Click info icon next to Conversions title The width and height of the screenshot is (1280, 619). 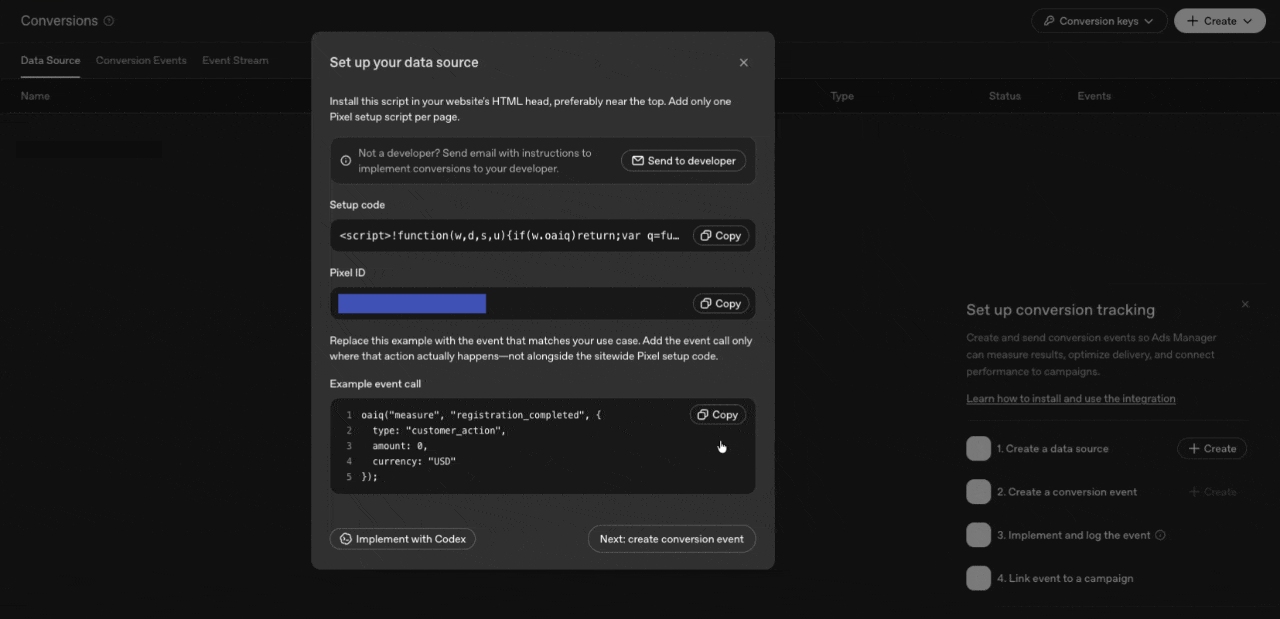(x=109, y=21)
